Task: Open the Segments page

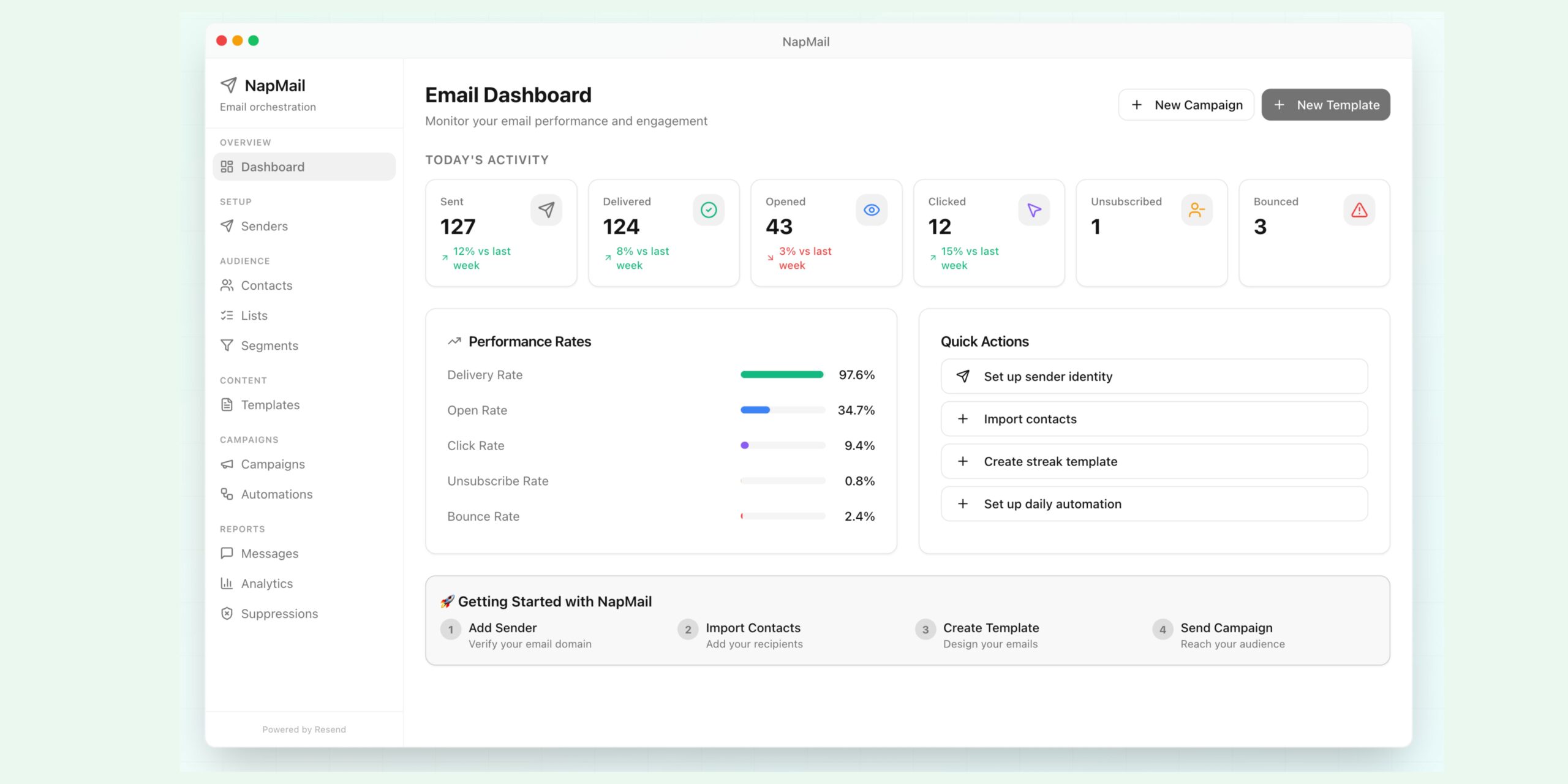Action: [269, 345]
